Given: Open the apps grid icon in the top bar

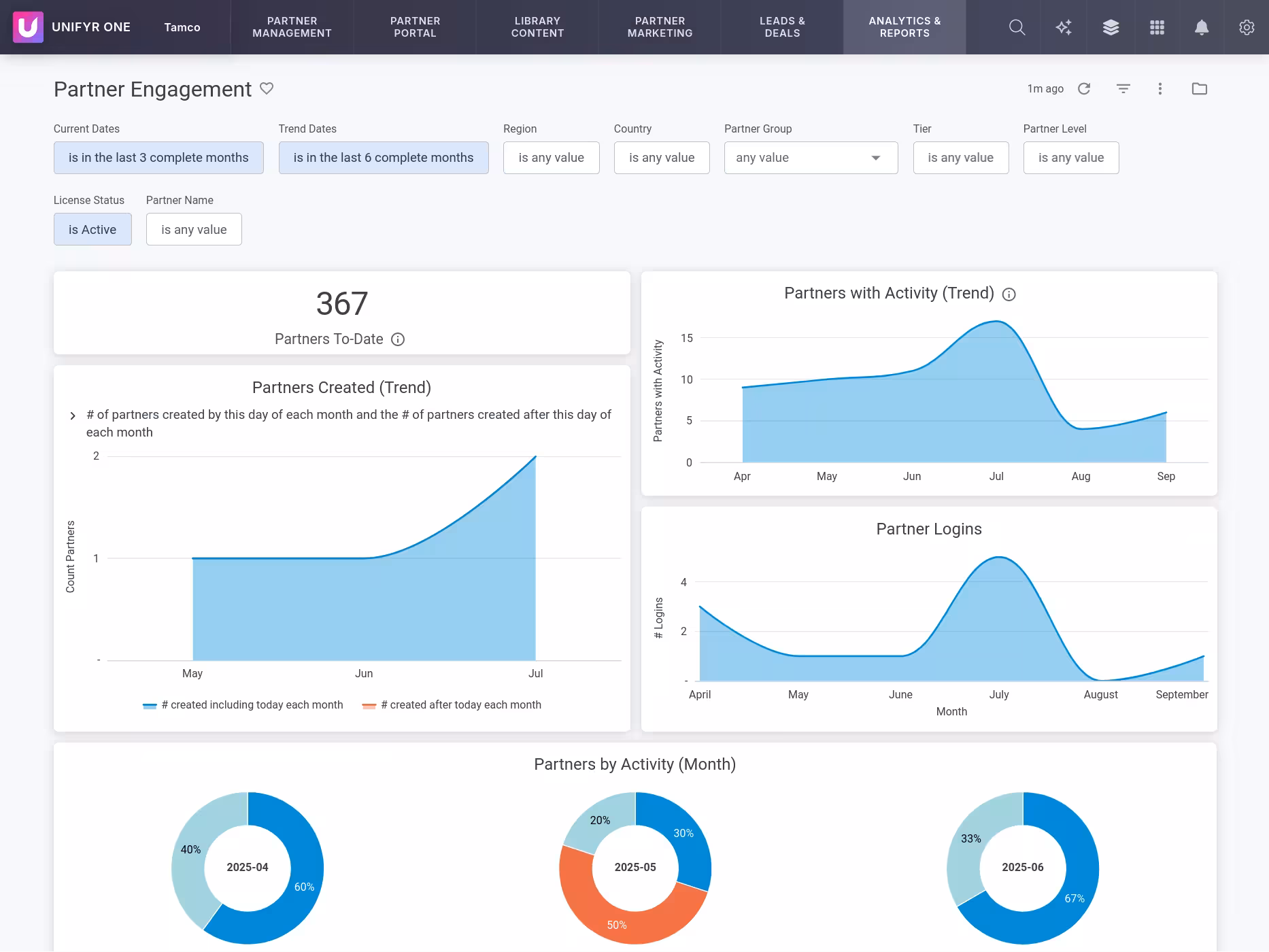Looking at the screenshot, I should [x=1156, y=27].
